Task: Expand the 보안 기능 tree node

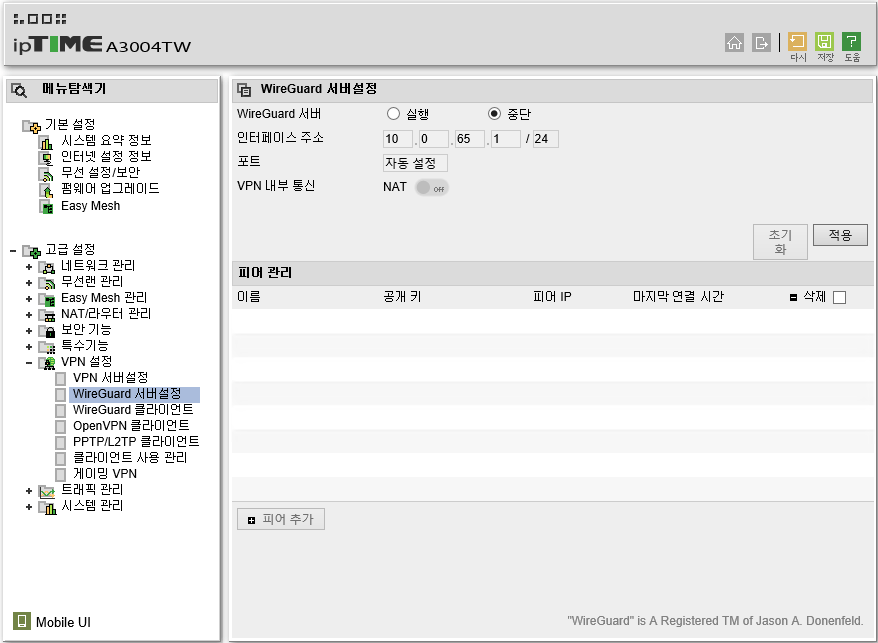Action: (29, 331)
